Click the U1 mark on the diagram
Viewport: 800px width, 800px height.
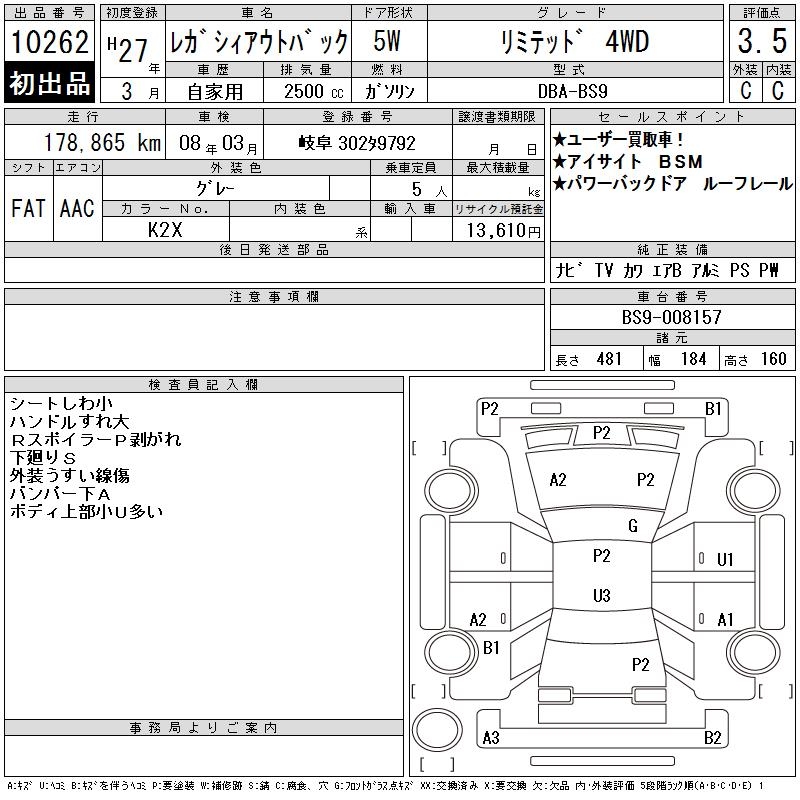click(725, 560)
